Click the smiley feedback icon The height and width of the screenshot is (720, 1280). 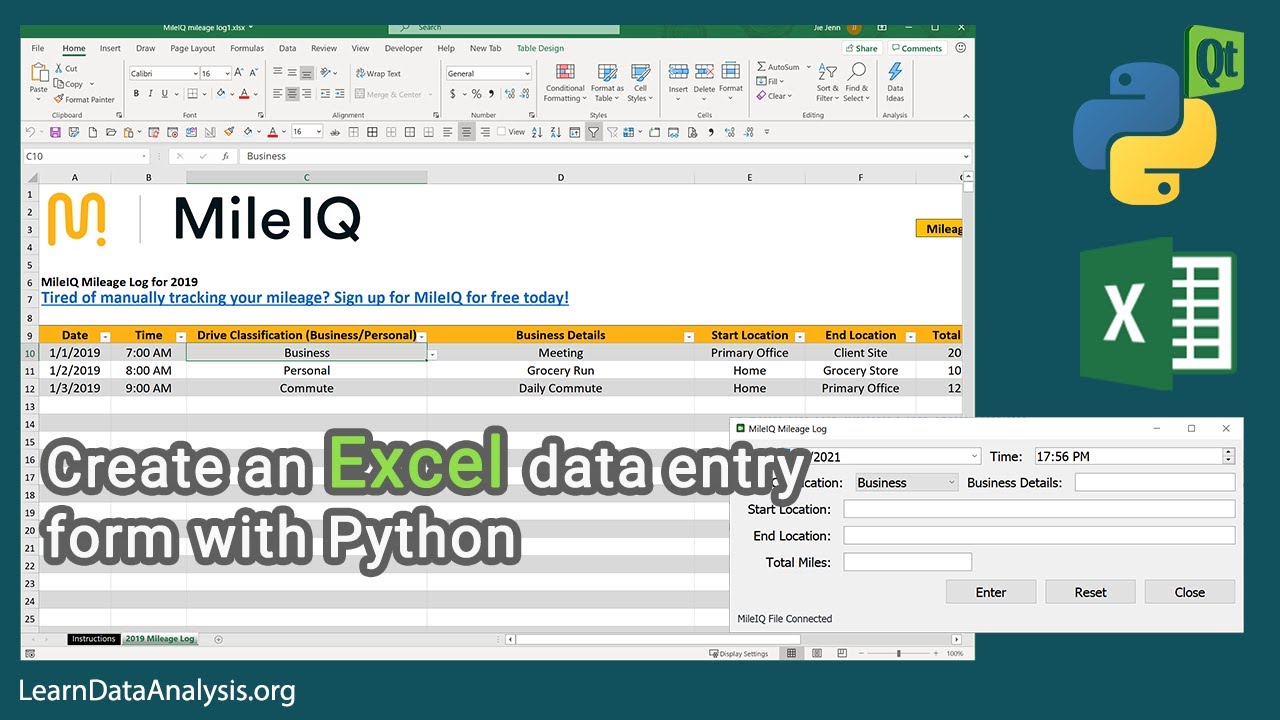[x=961, y=48]
